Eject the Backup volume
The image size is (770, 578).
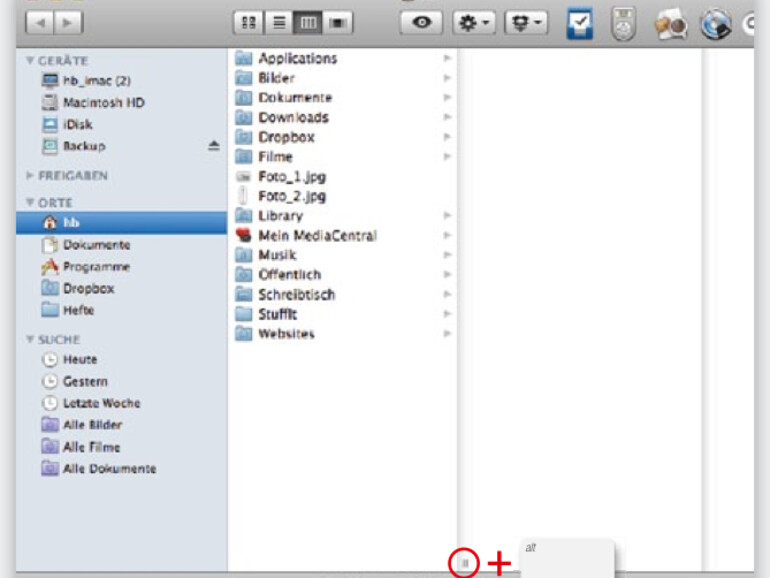point(214,146)
